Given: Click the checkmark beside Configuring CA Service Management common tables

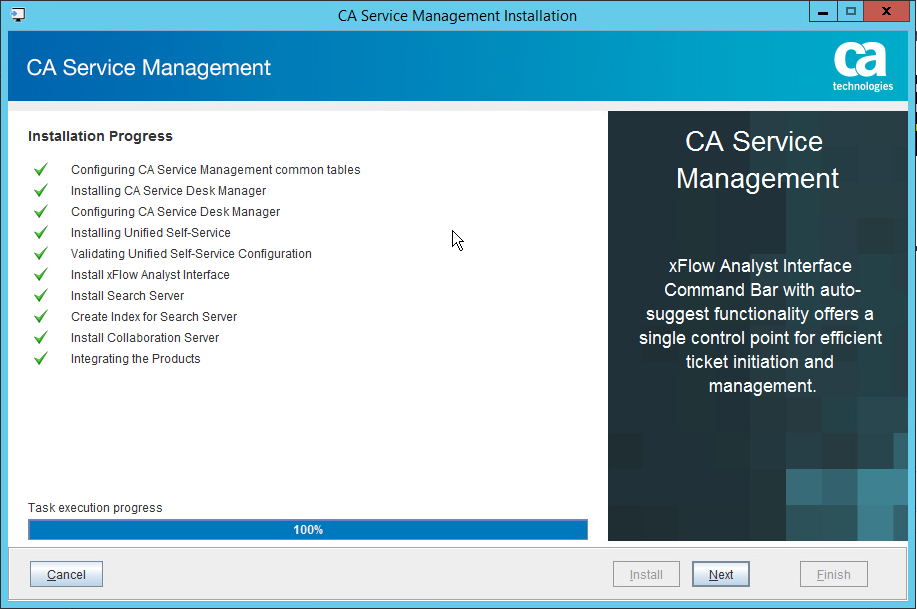Looking at the screenshot, I should pyautogui.click(x=40, y=169).
